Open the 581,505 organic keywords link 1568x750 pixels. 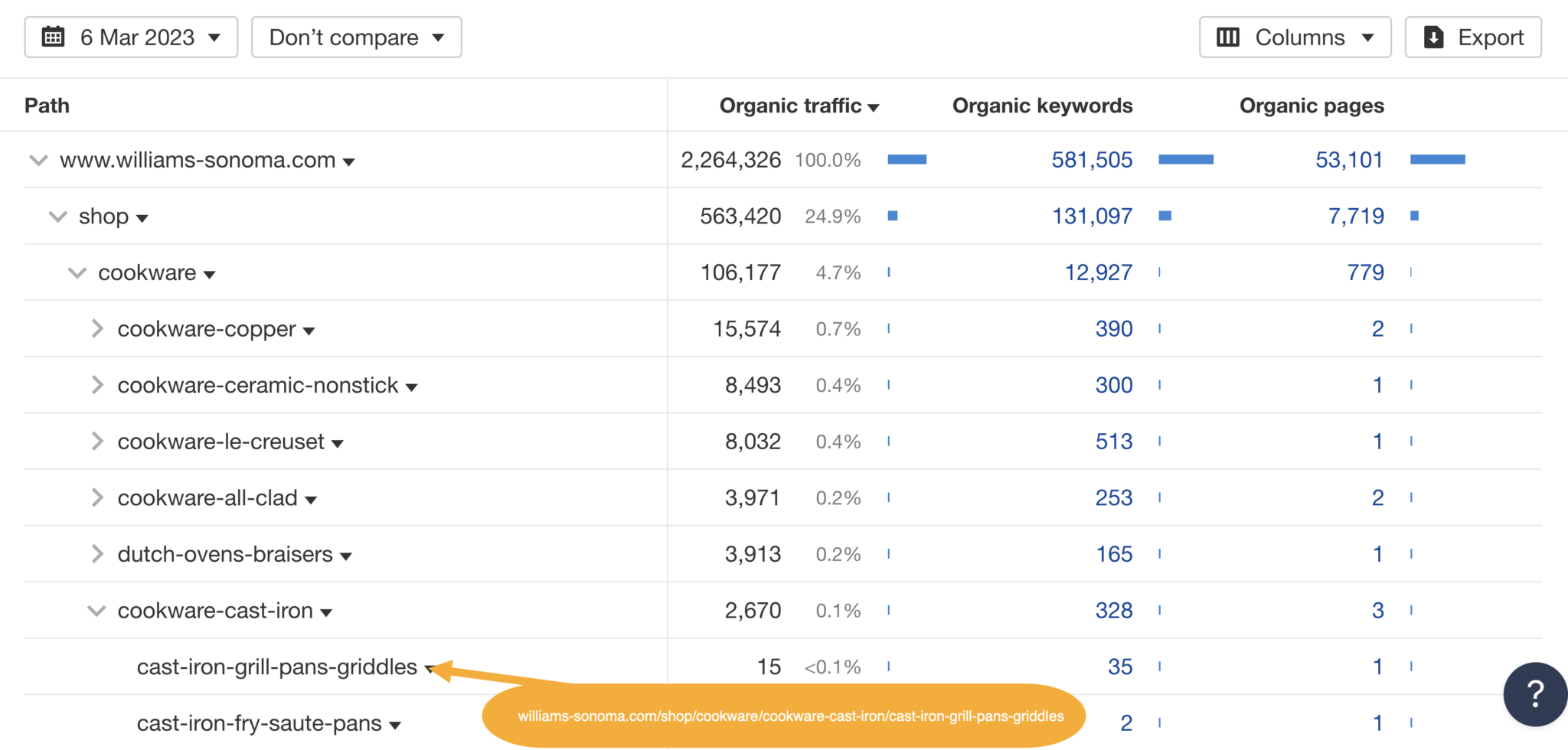tap(1092, 160)
